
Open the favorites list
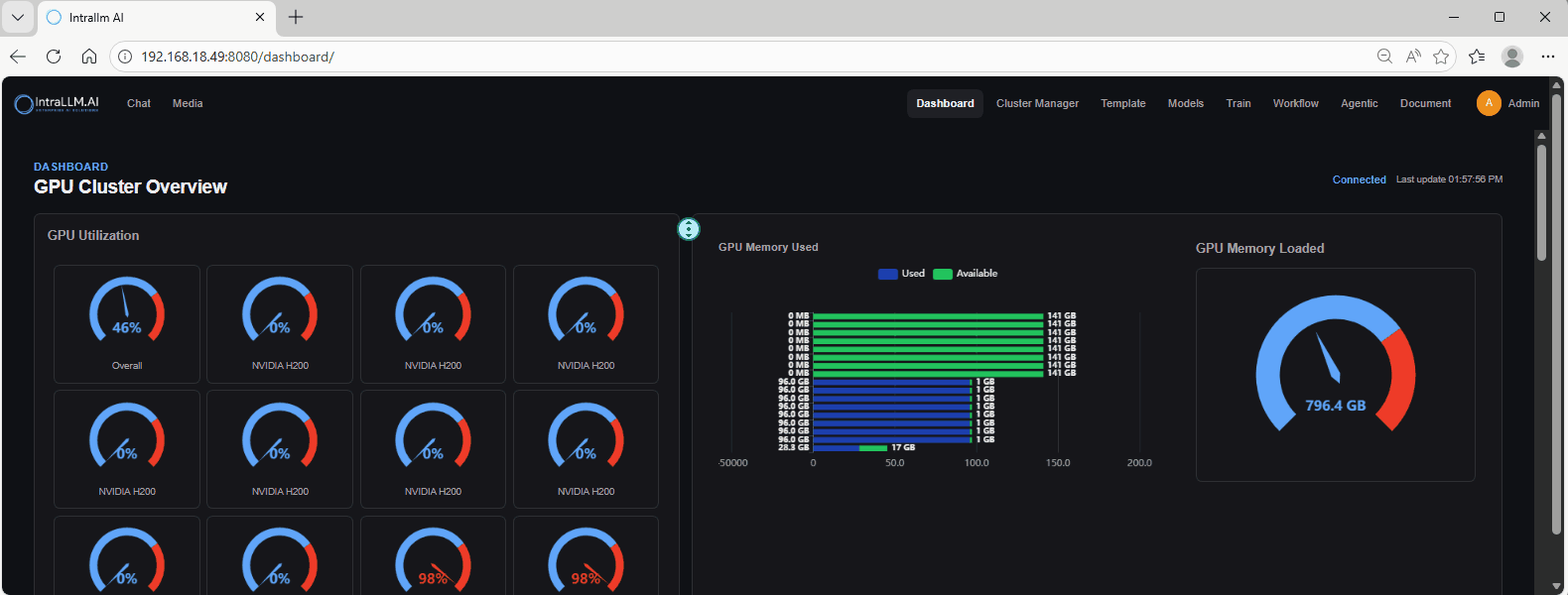[1477, 57]
